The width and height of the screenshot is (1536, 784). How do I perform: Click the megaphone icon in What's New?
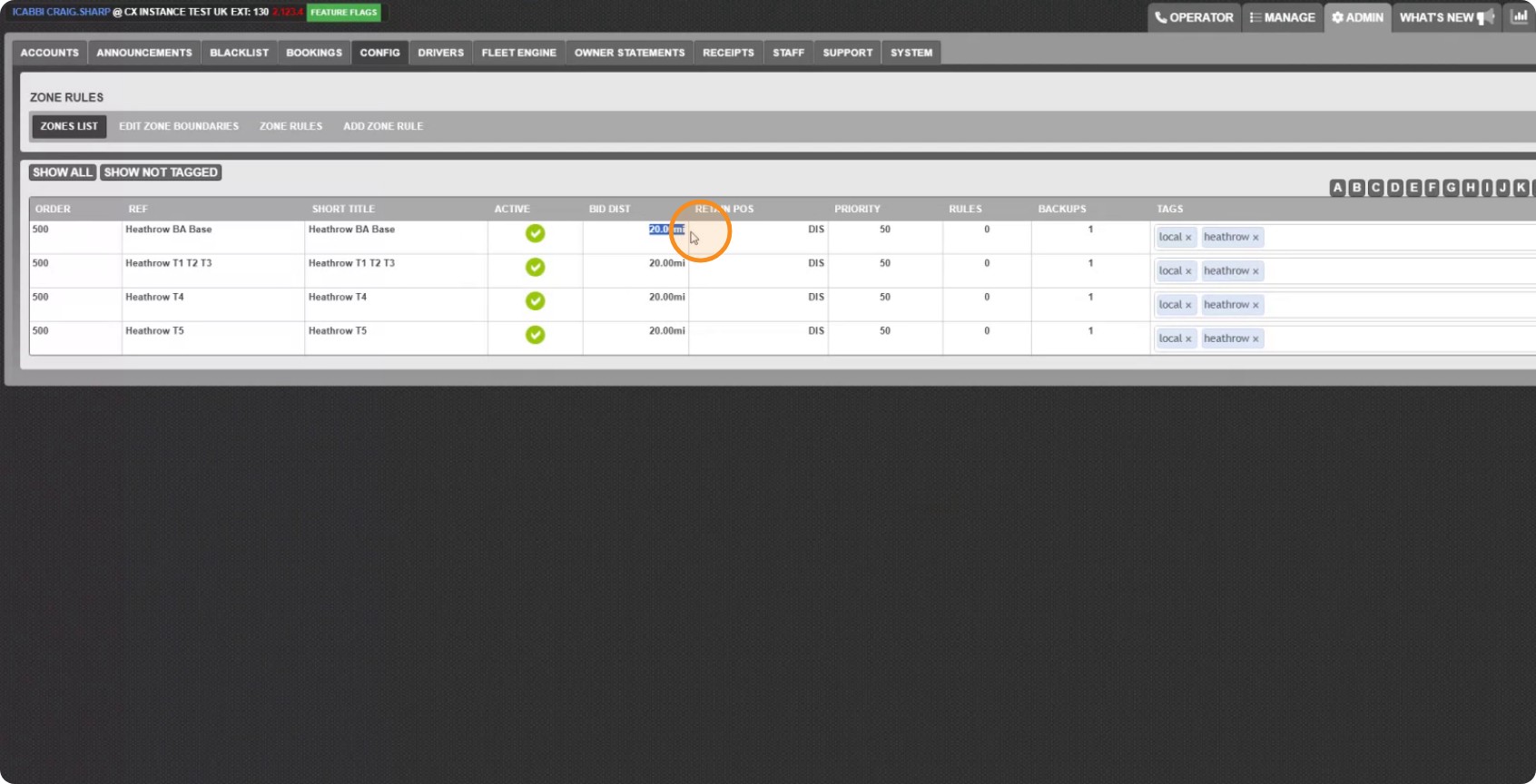pos(1486,17)
